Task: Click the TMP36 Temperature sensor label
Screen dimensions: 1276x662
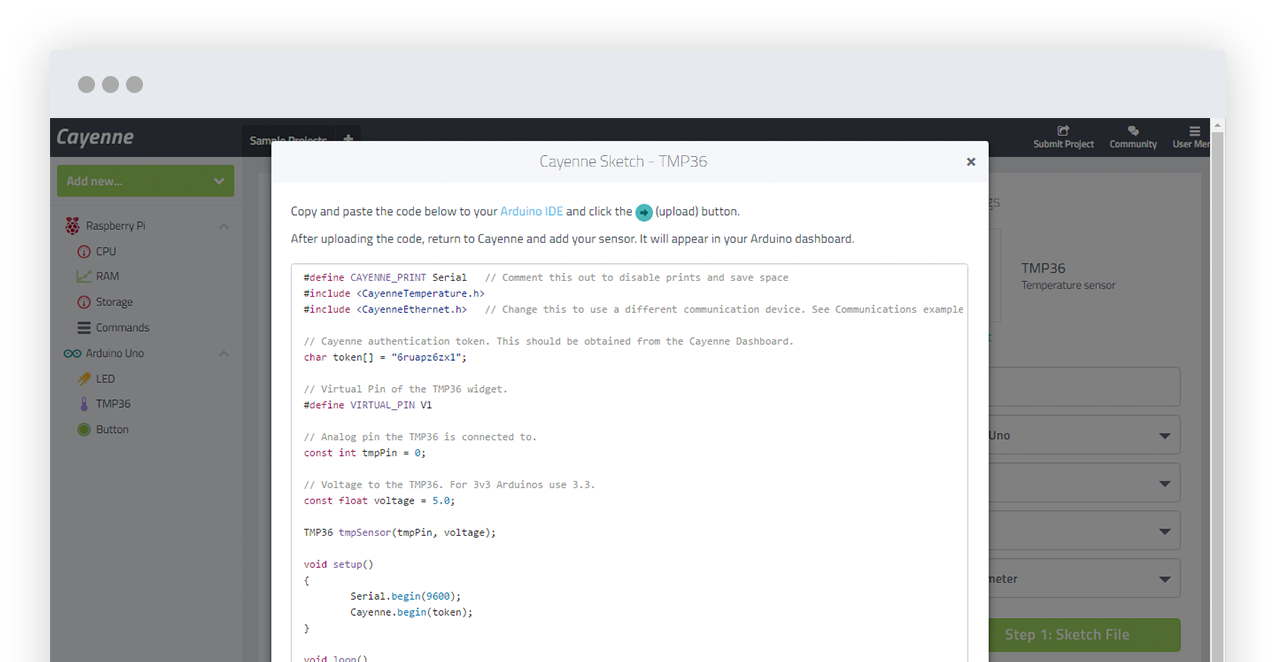Action: [x=1068, y=276]
